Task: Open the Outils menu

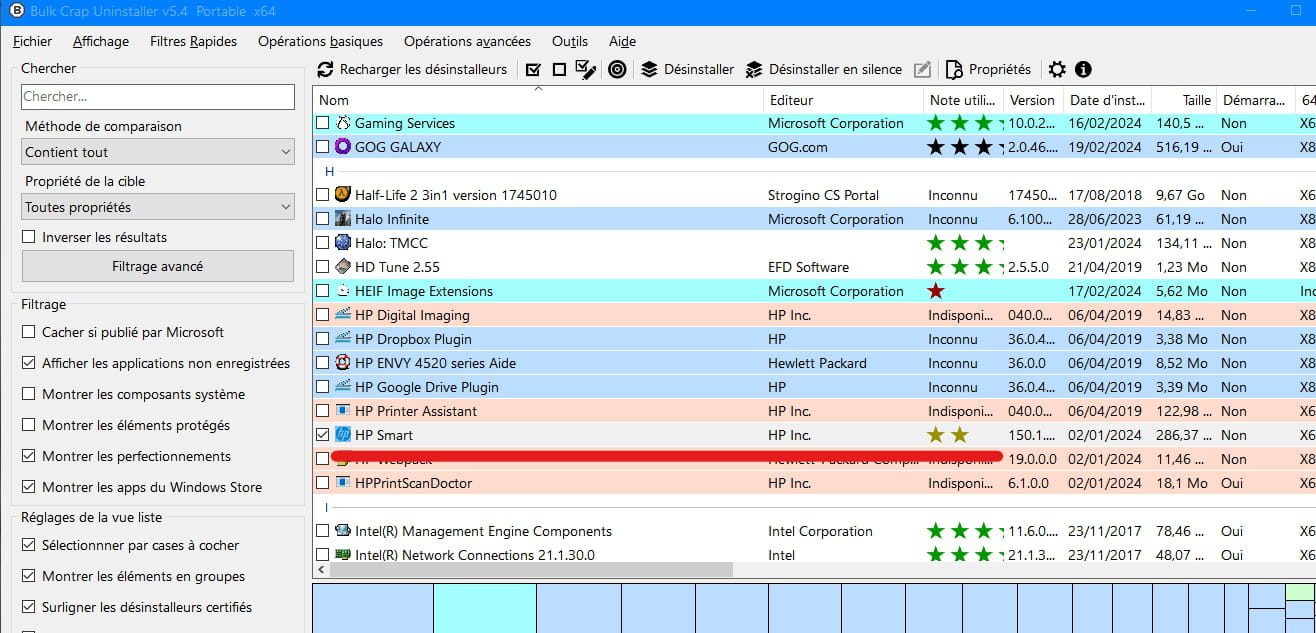Action: coord(570,41)
